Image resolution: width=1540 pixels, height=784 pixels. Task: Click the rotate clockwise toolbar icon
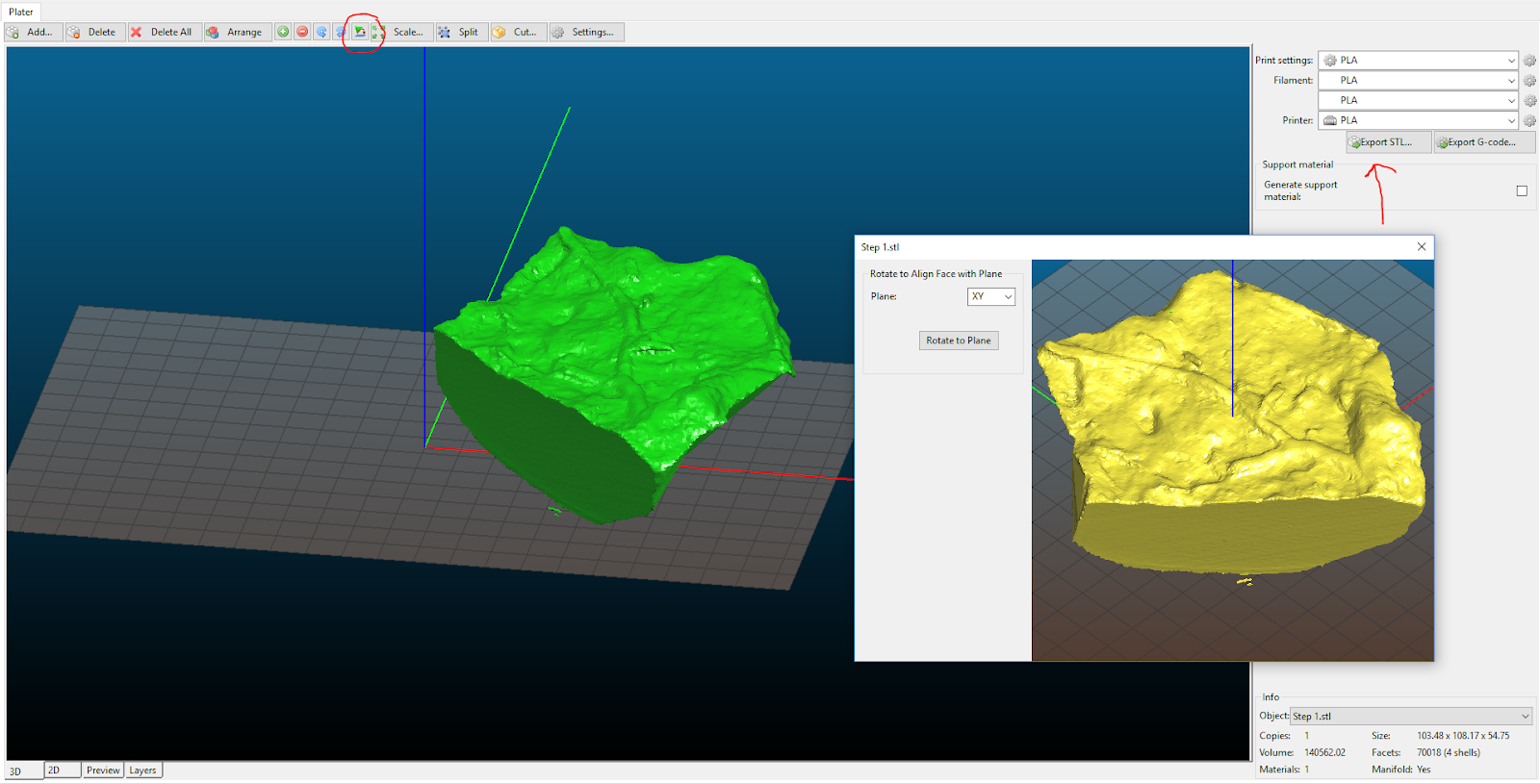341,32
